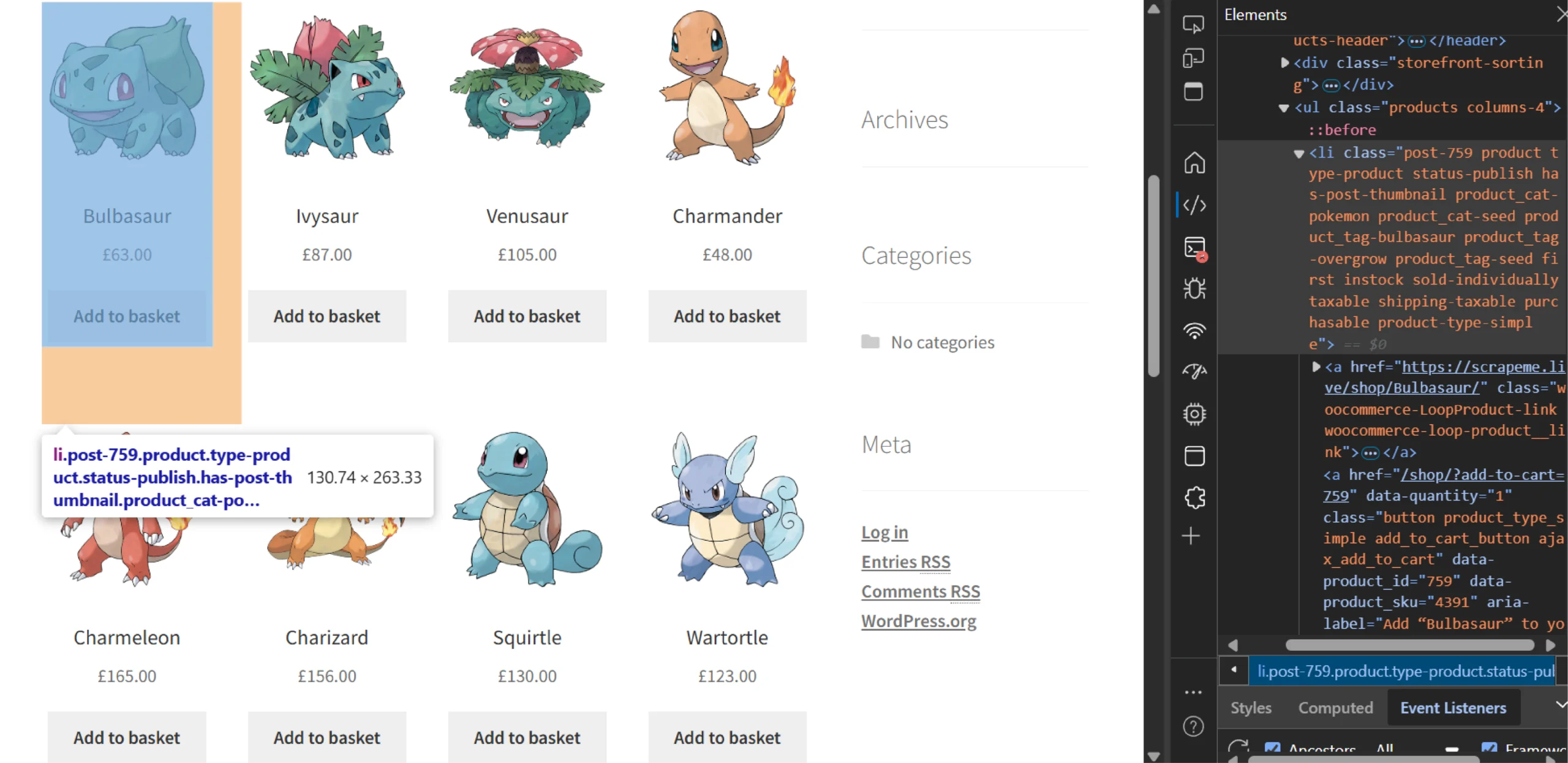The height and width of the screenshot is (763, 1568).
Task: Open the scrapeme.live Bulbasaur href link
Action: [x=1444, y=378]
